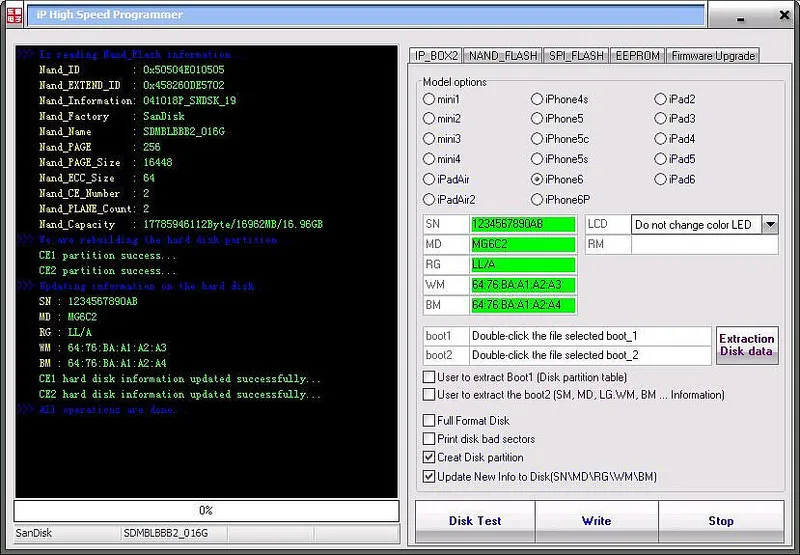Click the BM MAC address field
This screenshot has height=555, width=800.
[523, 305]
